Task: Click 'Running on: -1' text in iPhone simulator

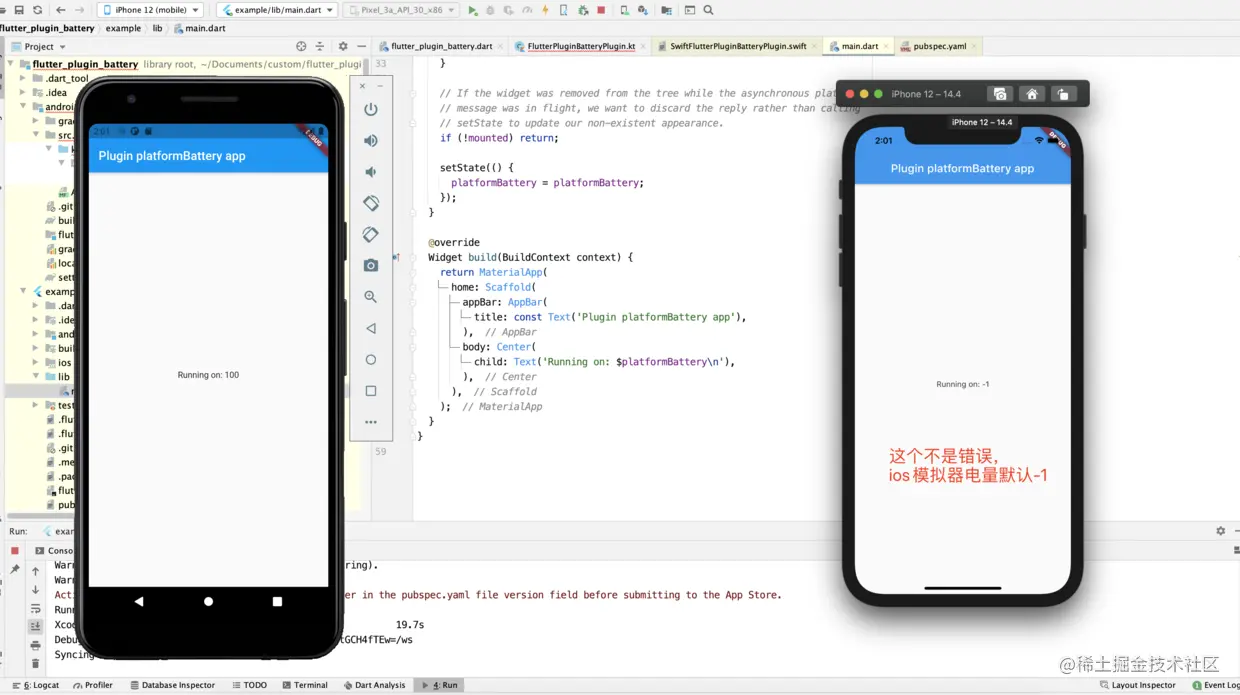Action: [x=962, y=384]
